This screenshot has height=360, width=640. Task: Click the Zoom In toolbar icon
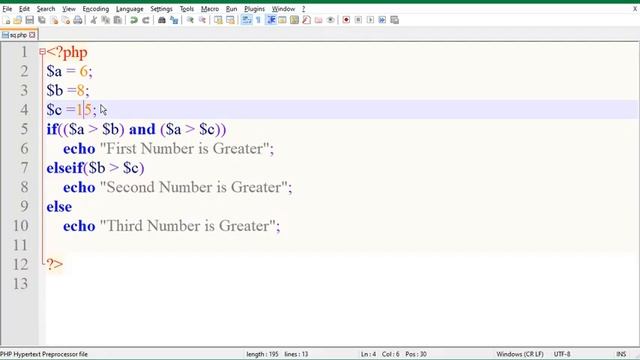pos(190,20)
